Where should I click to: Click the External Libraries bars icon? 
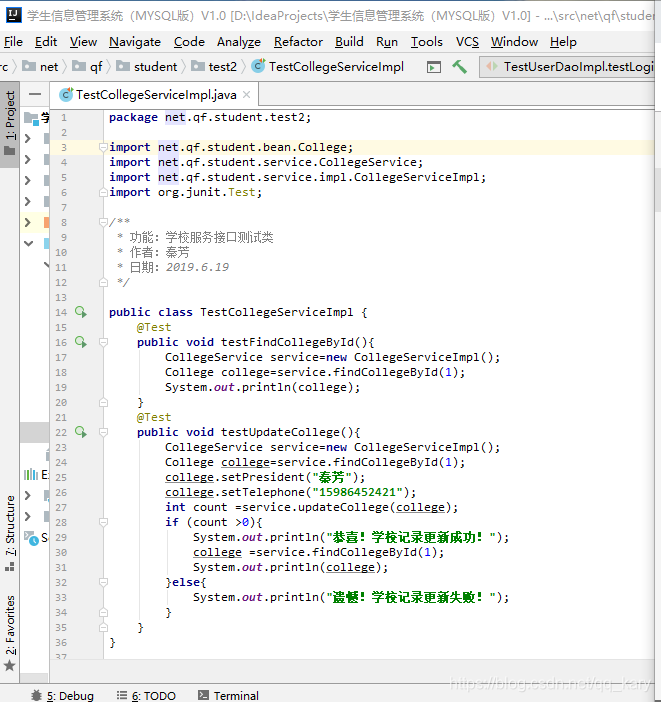[31, 475]
